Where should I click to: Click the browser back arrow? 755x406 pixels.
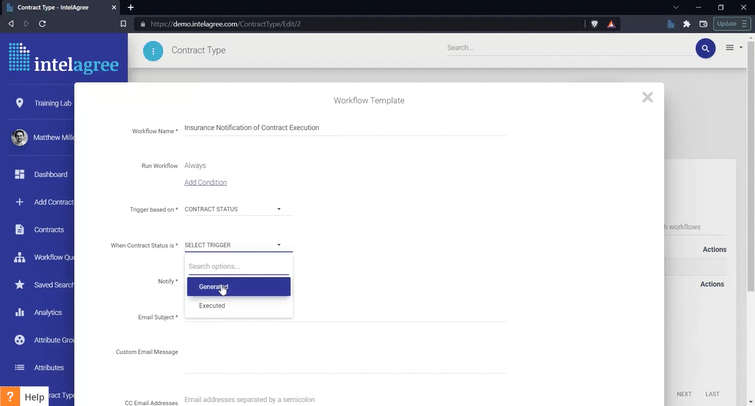[11, 24]
